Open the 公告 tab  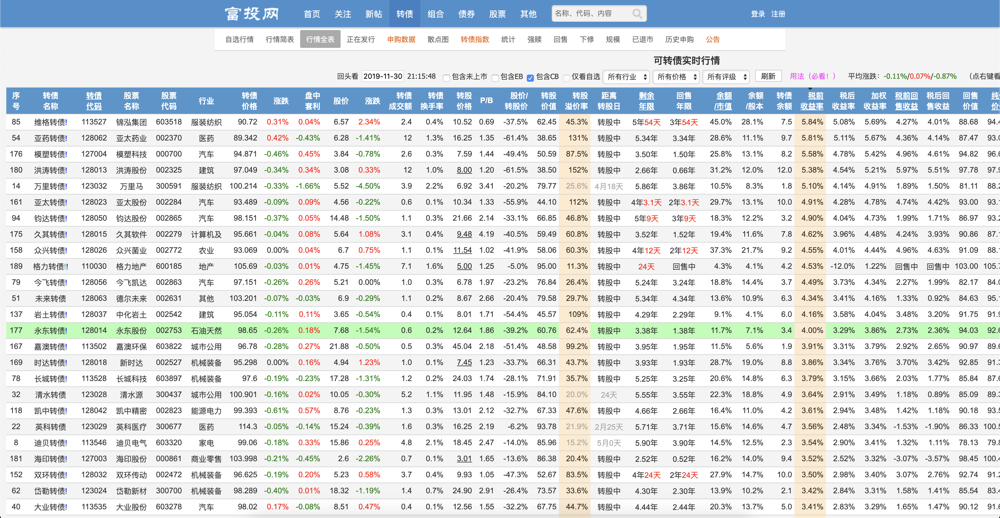point(713,39)
